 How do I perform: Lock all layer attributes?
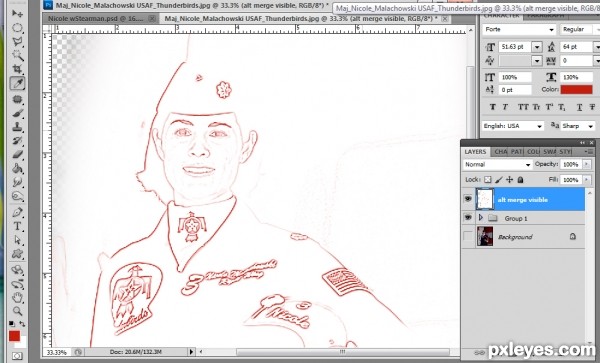(x=520, y=179)
